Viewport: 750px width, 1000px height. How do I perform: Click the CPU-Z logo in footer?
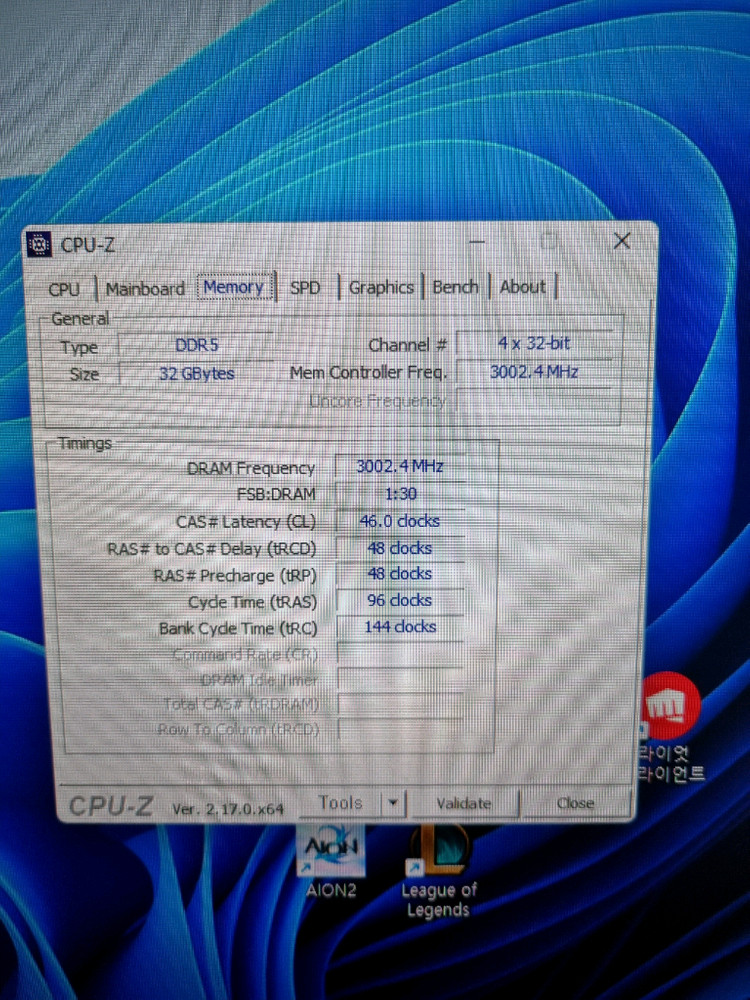[111, 806]
